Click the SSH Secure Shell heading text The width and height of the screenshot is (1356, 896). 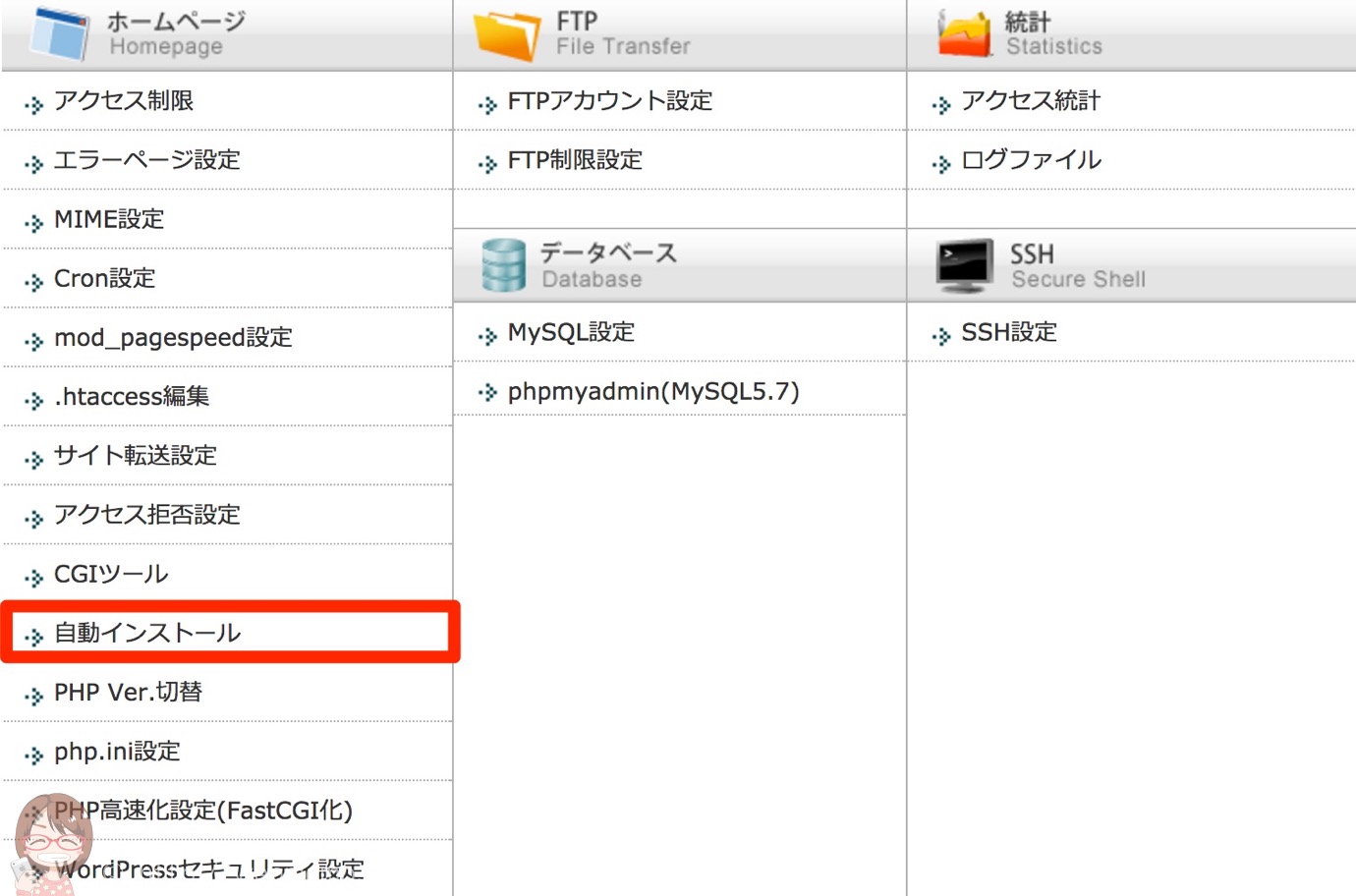pos(1078,266)
